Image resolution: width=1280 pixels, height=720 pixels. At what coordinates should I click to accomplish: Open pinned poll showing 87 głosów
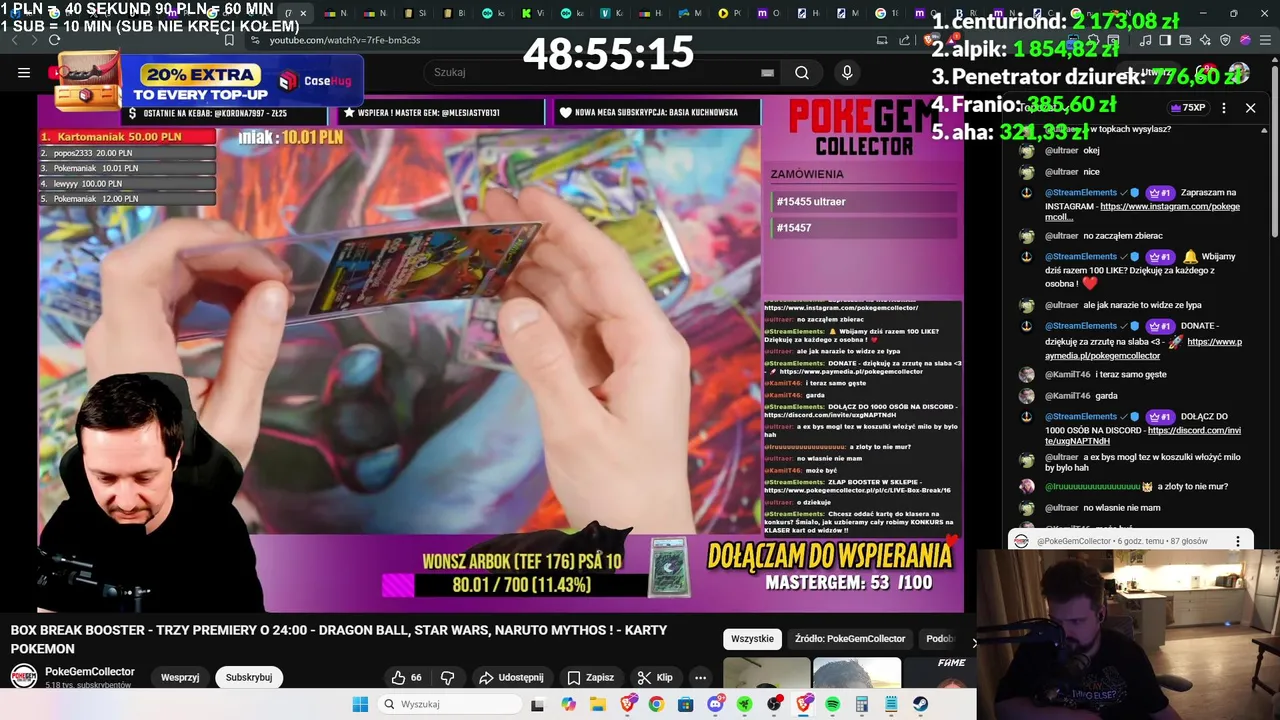coord(1130,541)
